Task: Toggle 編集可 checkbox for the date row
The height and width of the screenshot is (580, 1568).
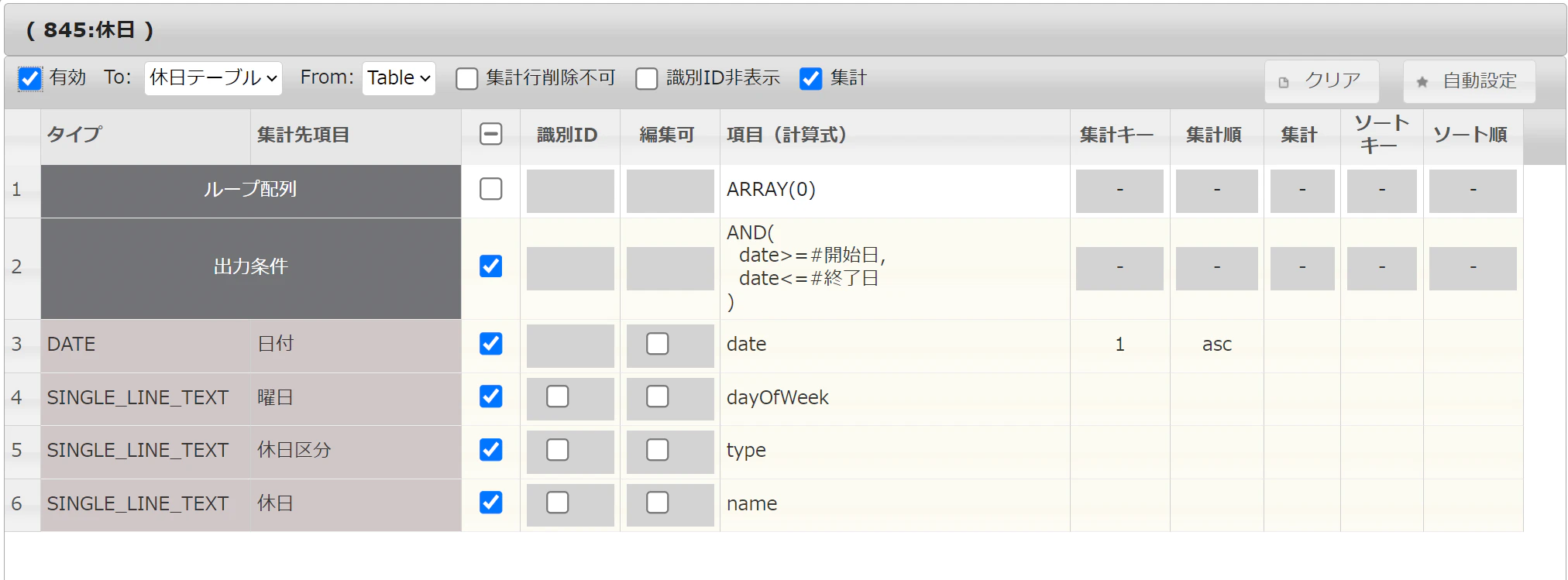Action: point(657,344)
